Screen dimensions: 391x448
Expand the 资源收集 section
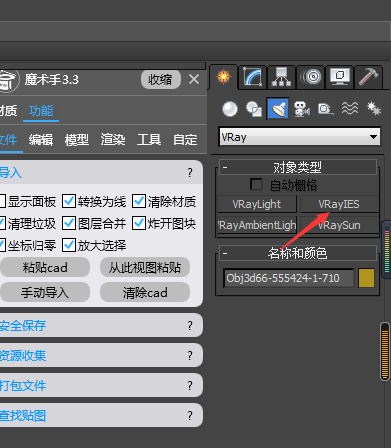coord(100,355)
